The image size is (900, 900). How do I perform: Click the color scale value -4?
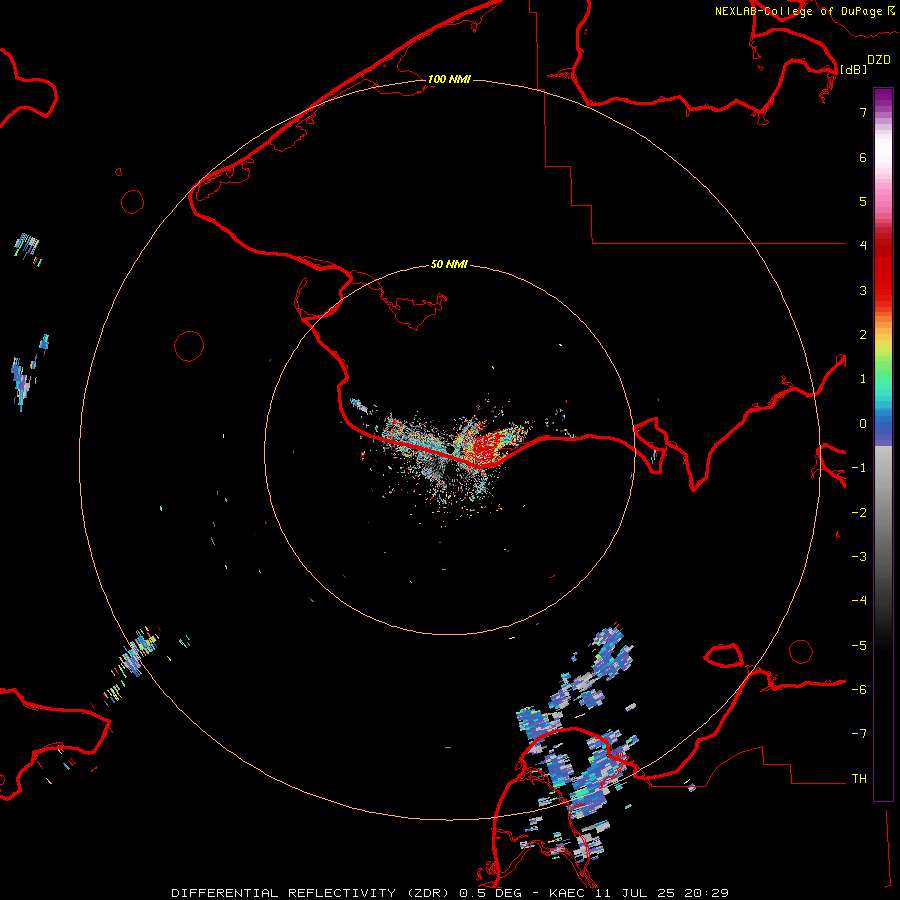(x=859, y=601)
